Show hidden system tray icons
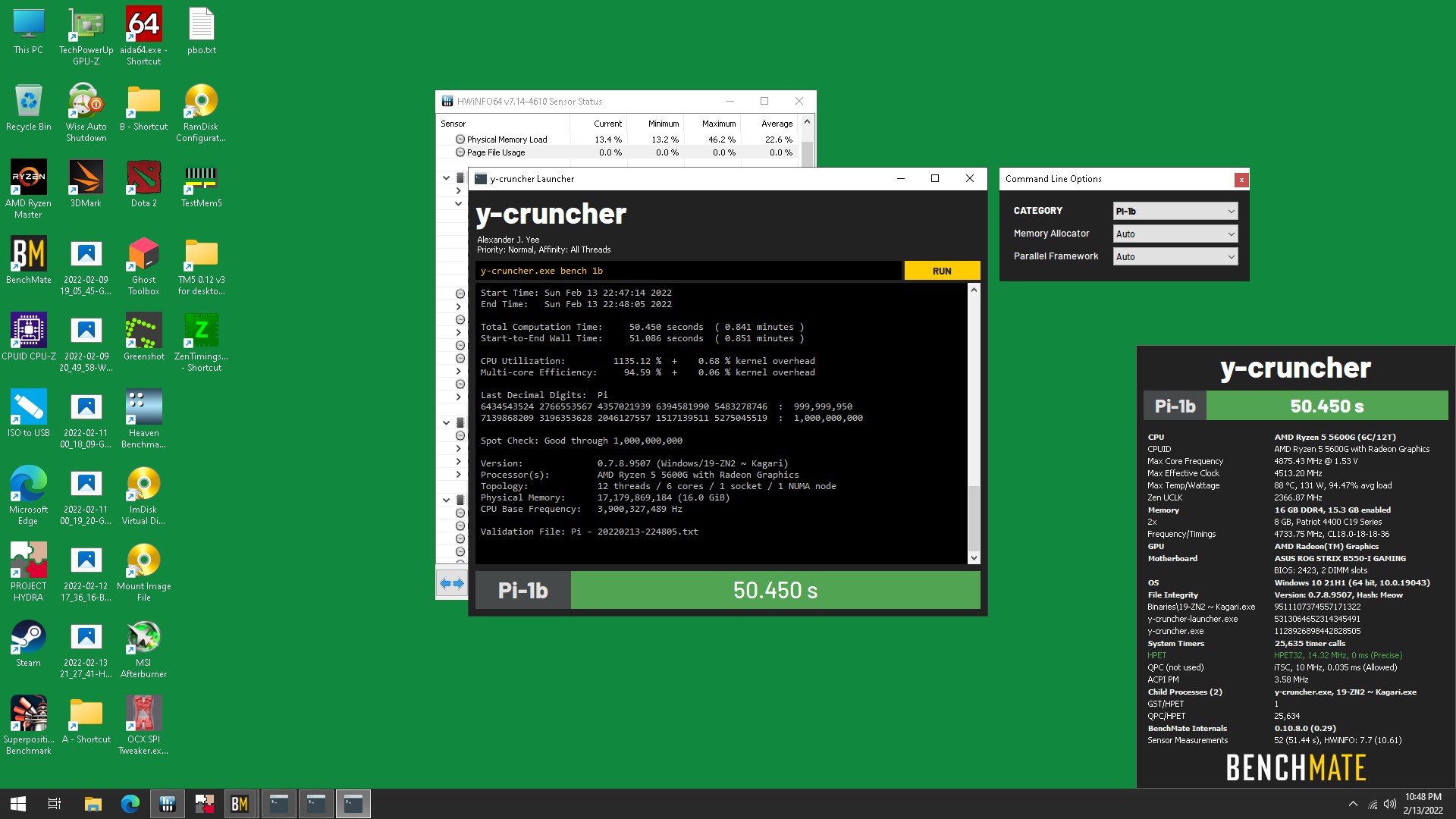 pyautogui.click(x=1353, y=804)
